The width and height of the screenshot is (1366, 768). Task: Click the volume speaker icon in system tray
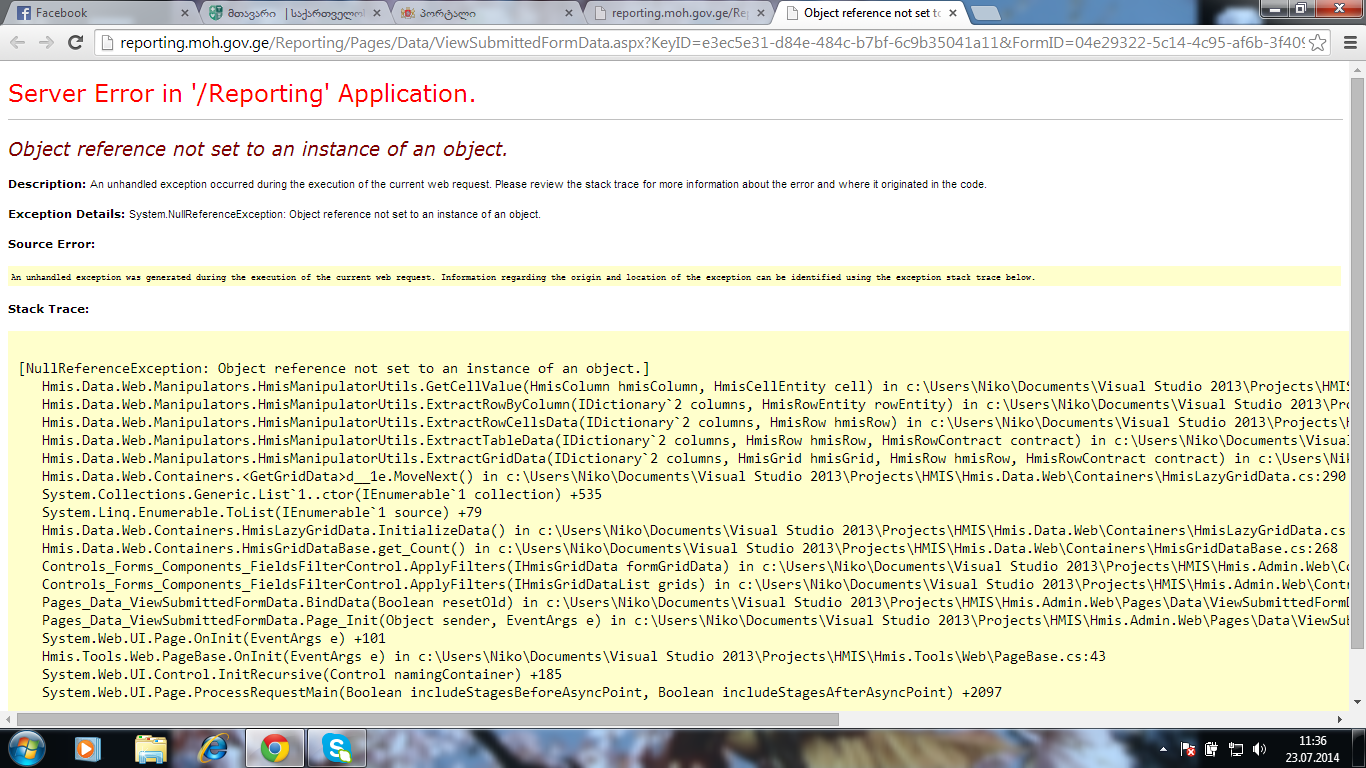click(x=1259, y=748)
